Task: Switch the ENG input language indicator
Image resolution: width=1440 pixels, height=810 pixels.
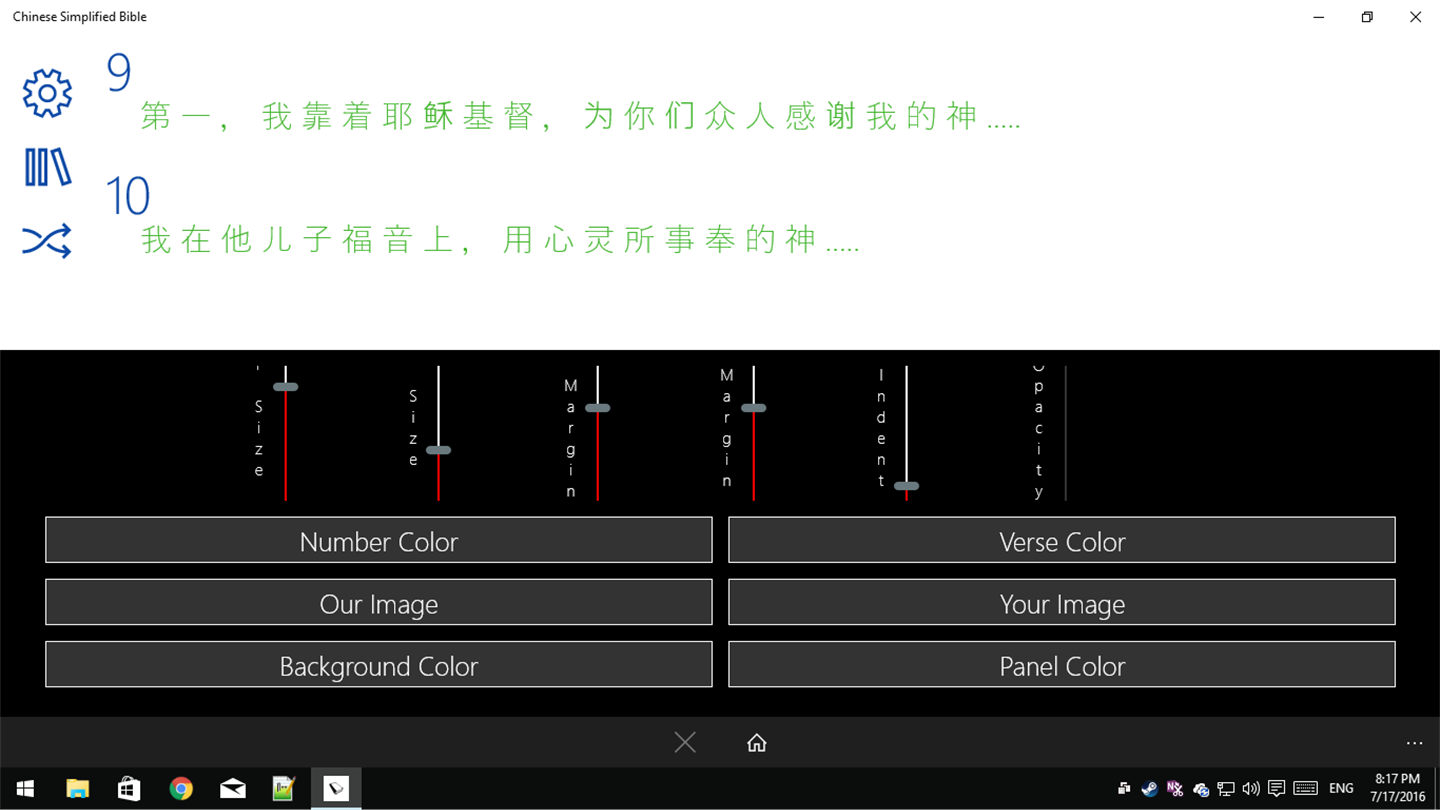Action: pyautogui.click(x=1341, y=789)
